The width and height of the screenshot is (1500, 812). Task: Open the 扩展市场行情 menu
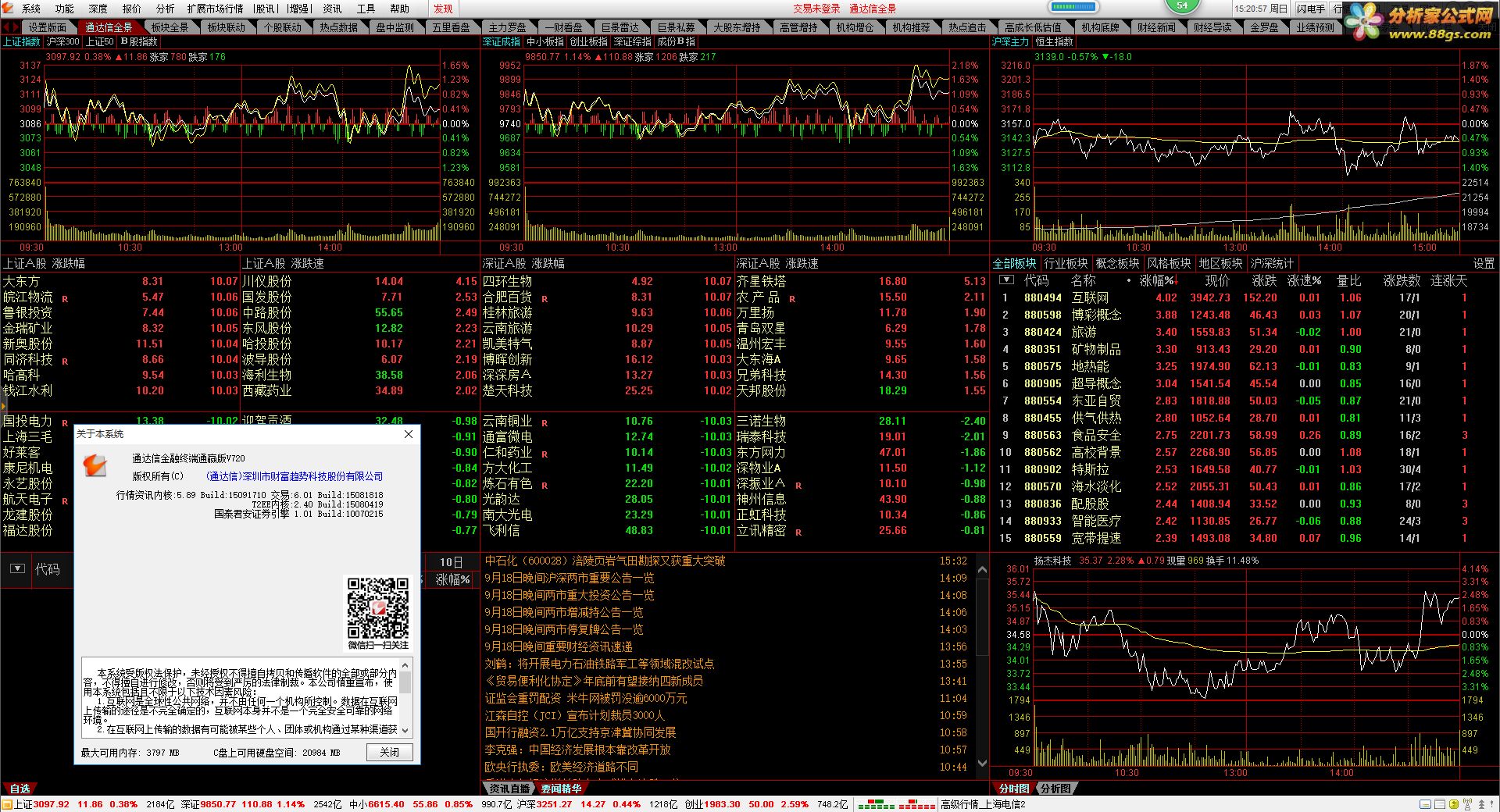tap(215, 9)
